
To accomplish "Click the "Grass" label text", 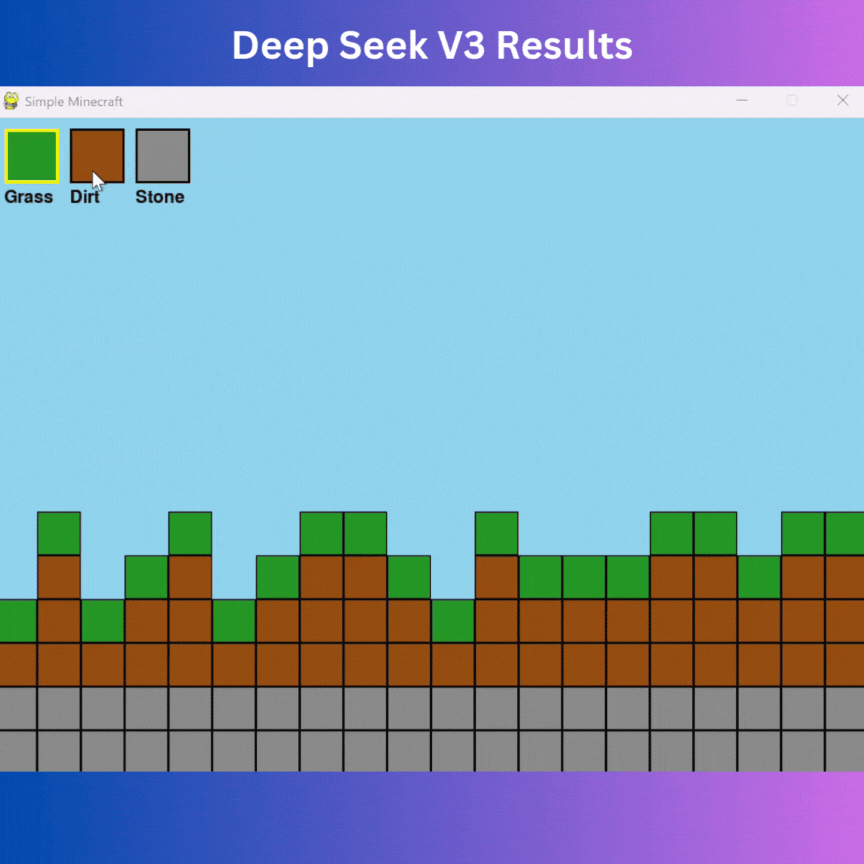I will (x=29, y=197).
